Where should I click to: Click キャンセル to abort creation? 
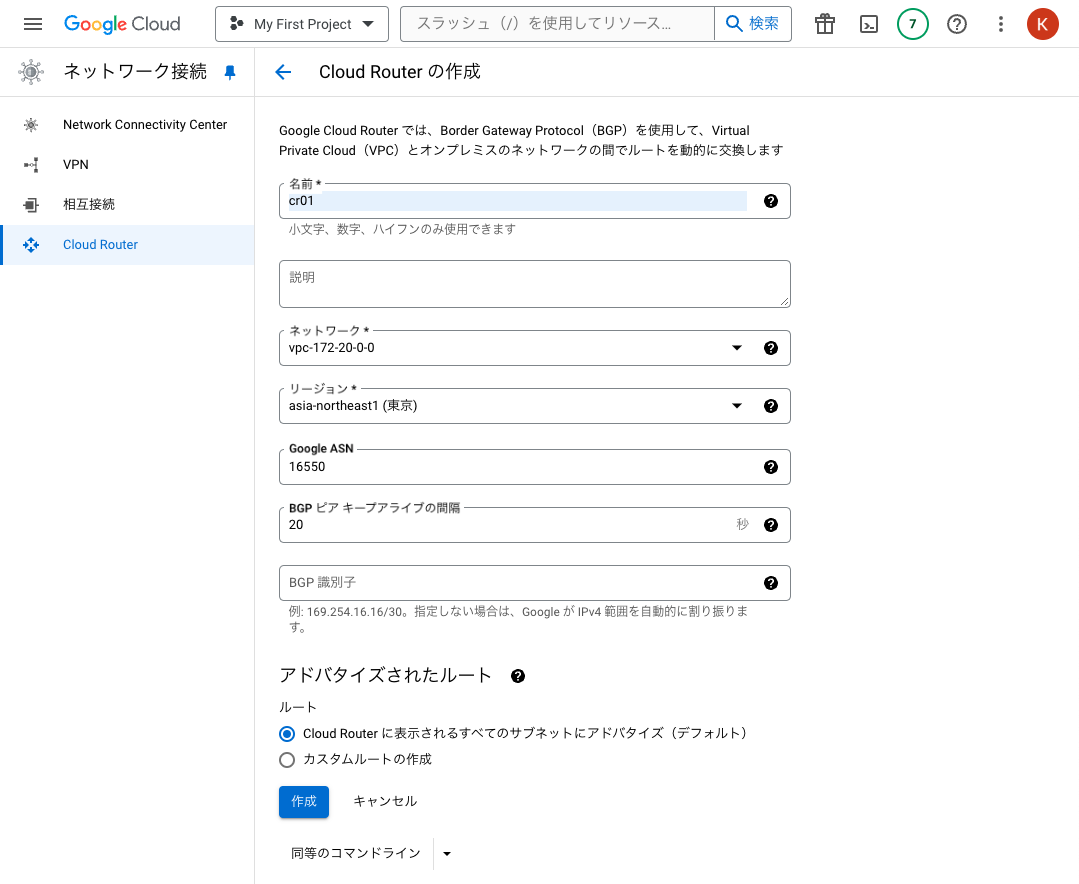(x=384, y=801)
